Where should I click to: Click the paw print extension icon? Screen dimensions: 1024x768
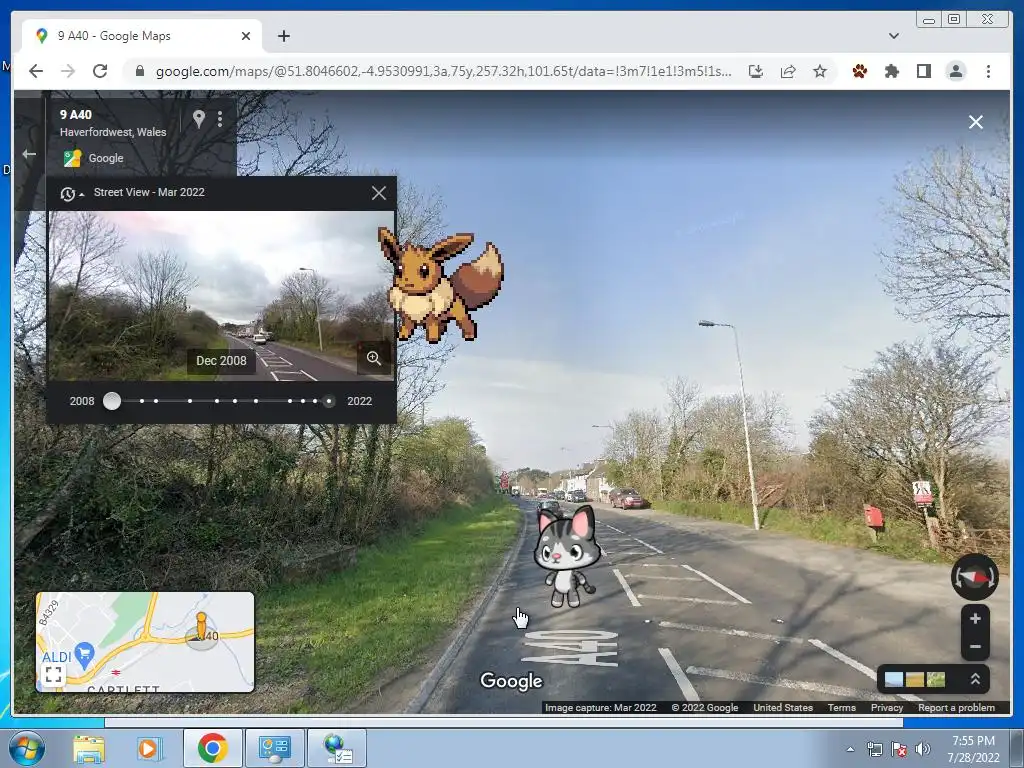pyautogui.click(x=859, y=71)
